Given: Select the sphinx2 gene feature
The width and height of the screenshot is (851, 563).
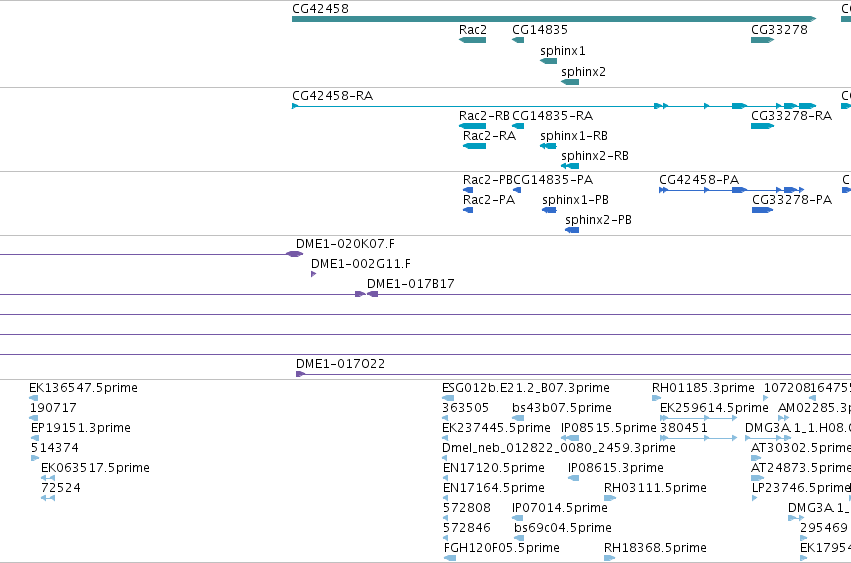Looking at the screenshot, I should tap(570, 82).
